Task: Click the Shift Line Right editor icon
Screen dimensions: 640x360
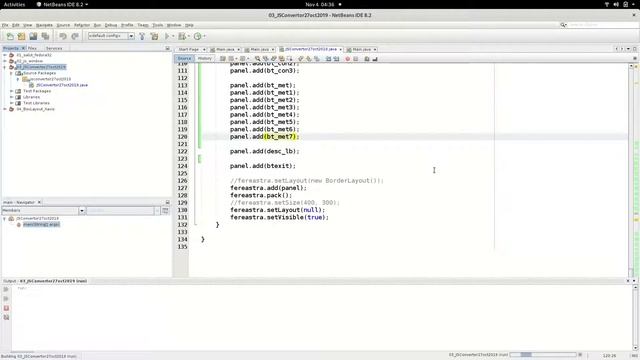Action: click(336, 59)
